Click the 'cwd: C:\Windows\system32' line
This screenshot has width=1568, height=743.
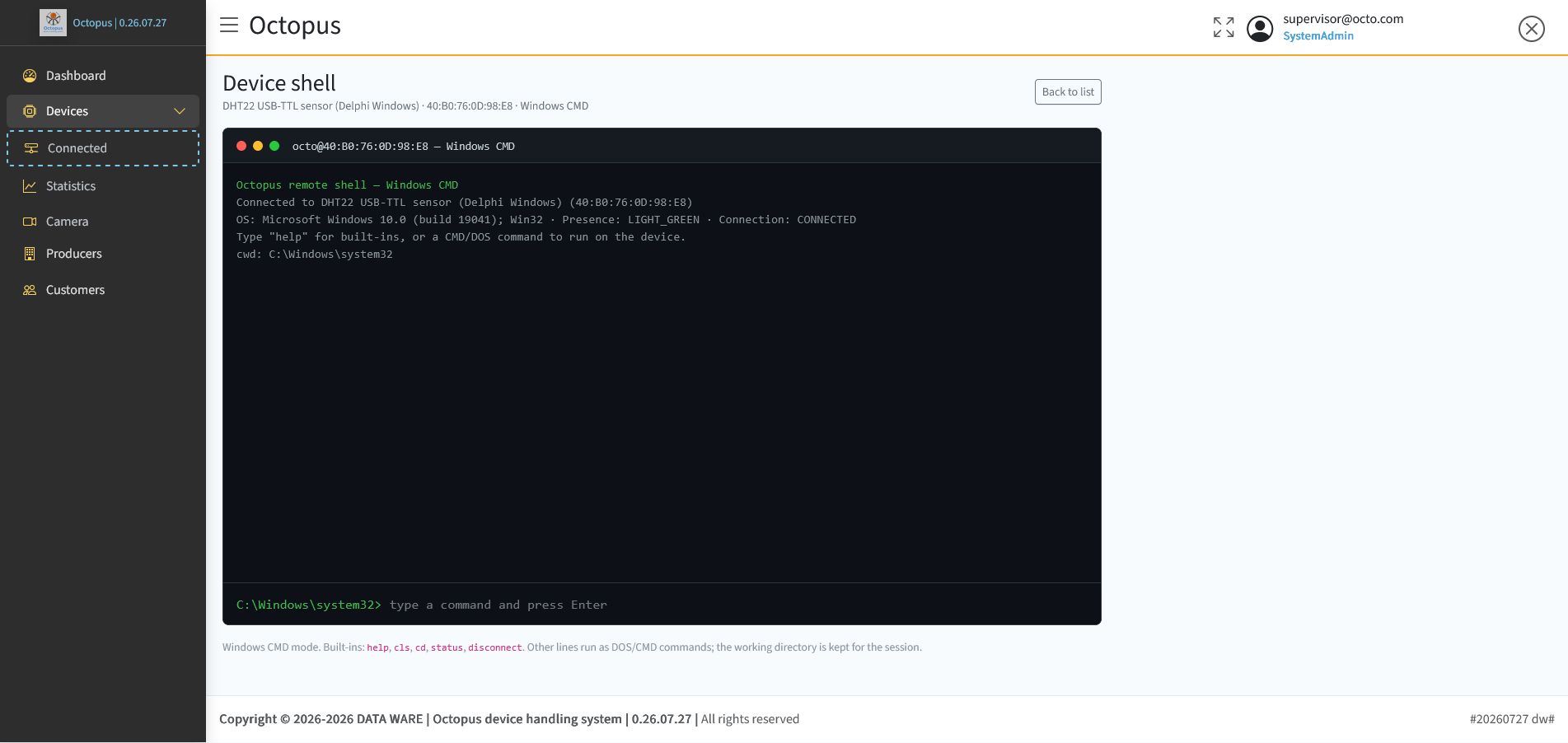click(315, 255)
